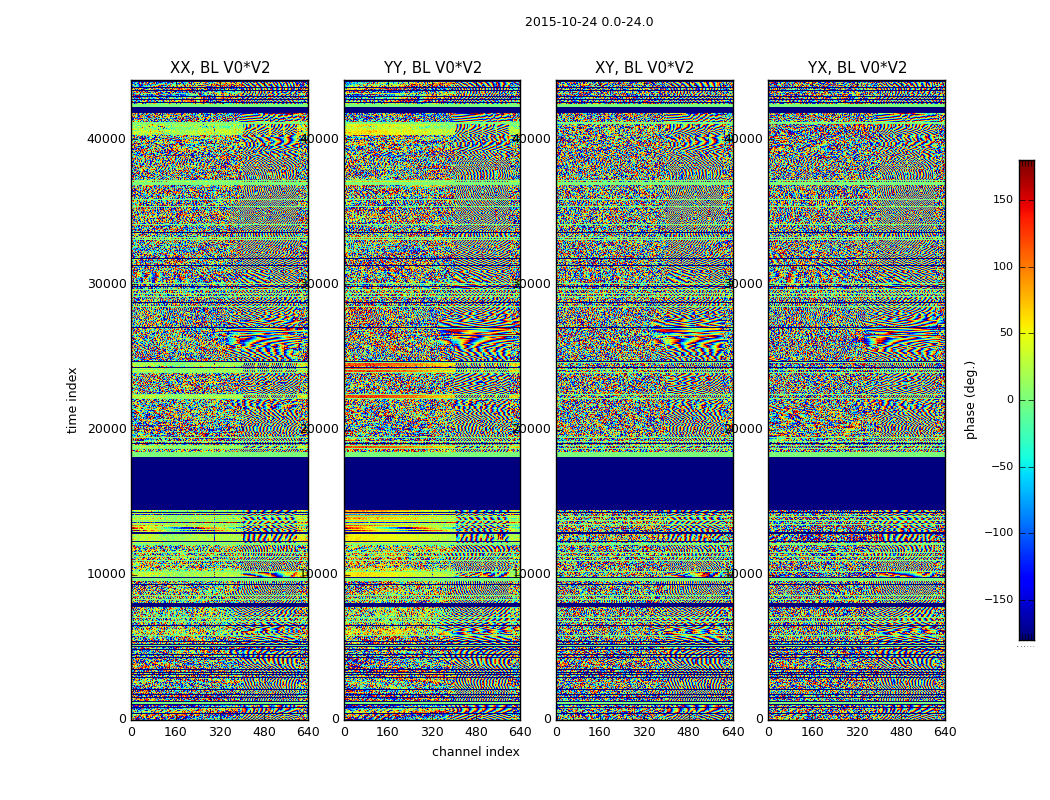Click the colorbar tick label 50
The height and width of the screenshot is (800, 1050).
point(1006,333)
